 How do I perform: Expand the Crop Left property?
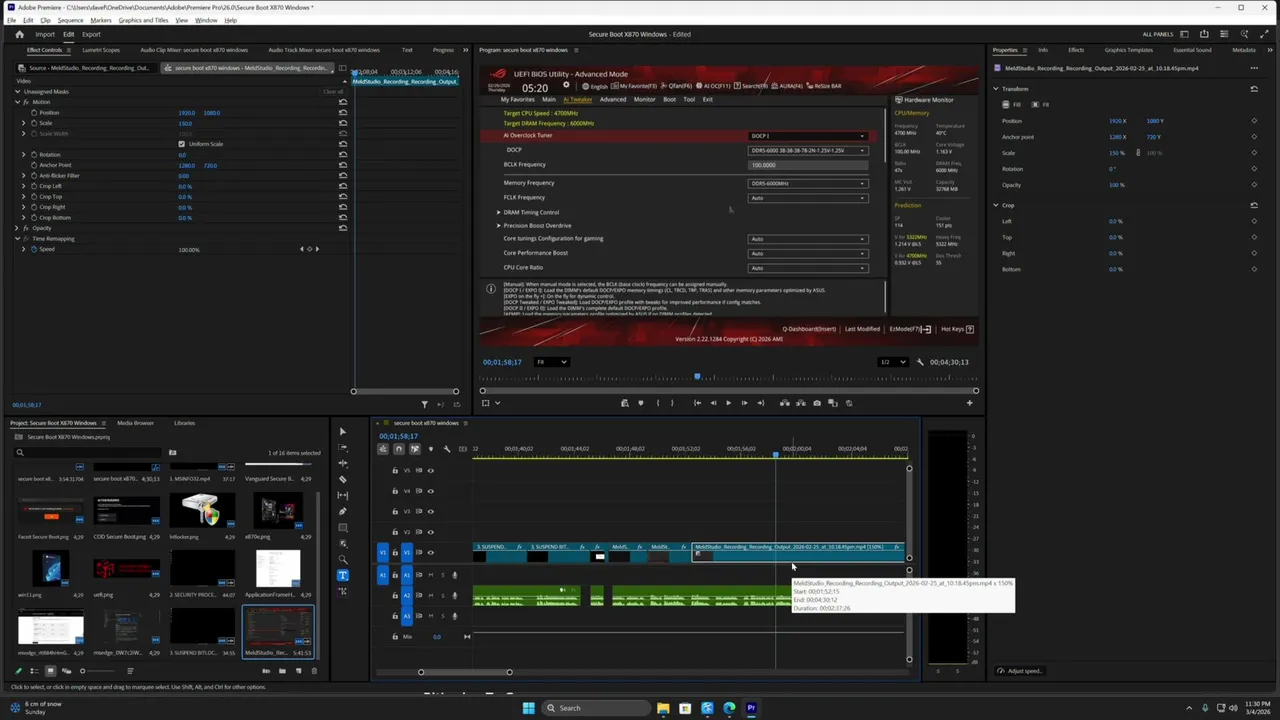[23, 186]
